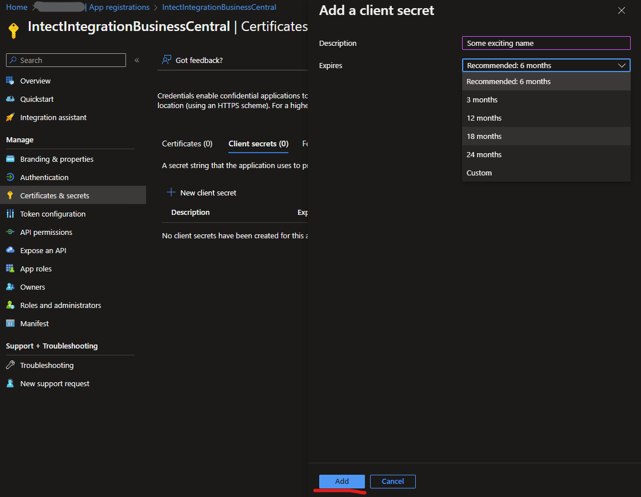641x497 pixels.
Task: Choose the 24 months expiry option
Action: (x=546, y=154)
